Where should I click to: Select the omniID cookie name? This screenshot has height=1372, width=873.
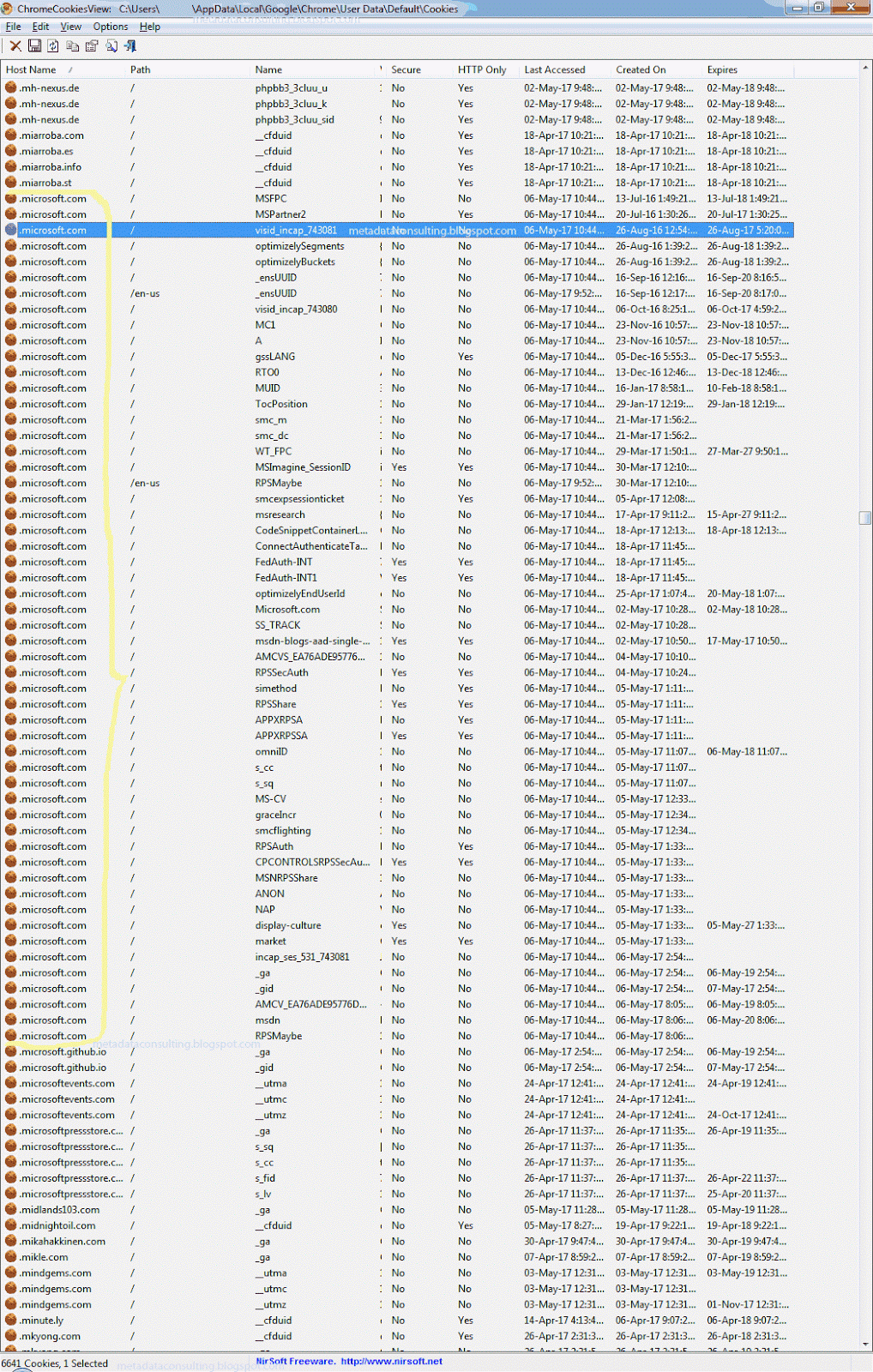click(x=271, y=751)
